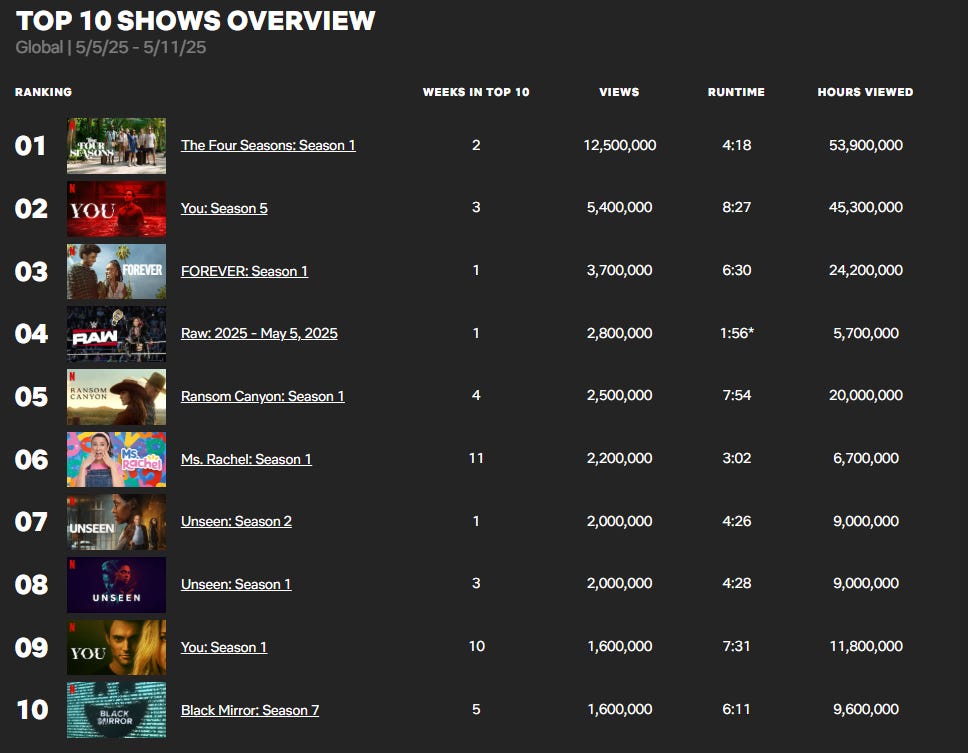Click the 6,700,000 hours viewed value
968x753 pixels.
tap(866, 458)
